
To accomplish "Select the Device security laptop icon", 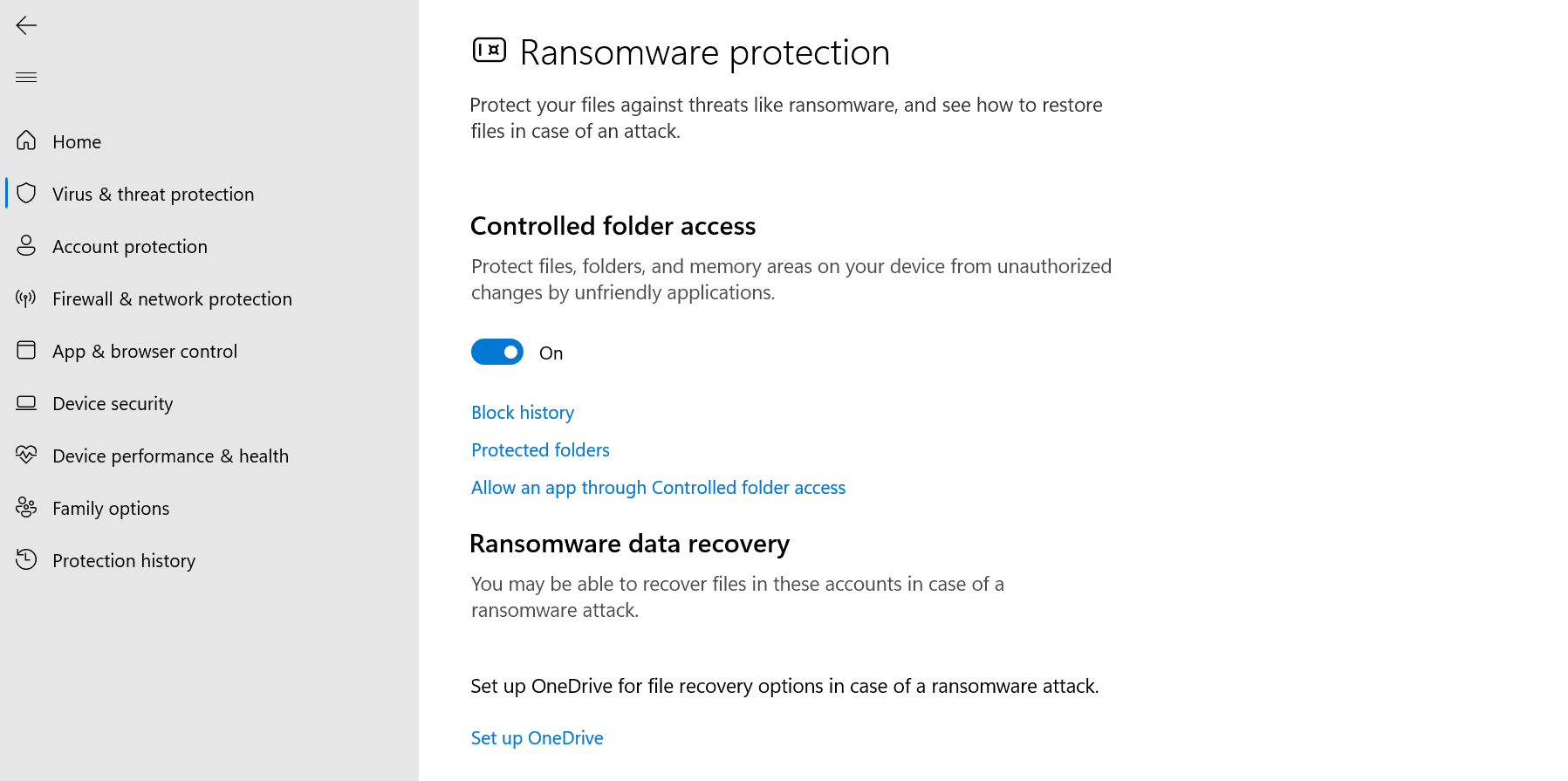I will 26,402.
